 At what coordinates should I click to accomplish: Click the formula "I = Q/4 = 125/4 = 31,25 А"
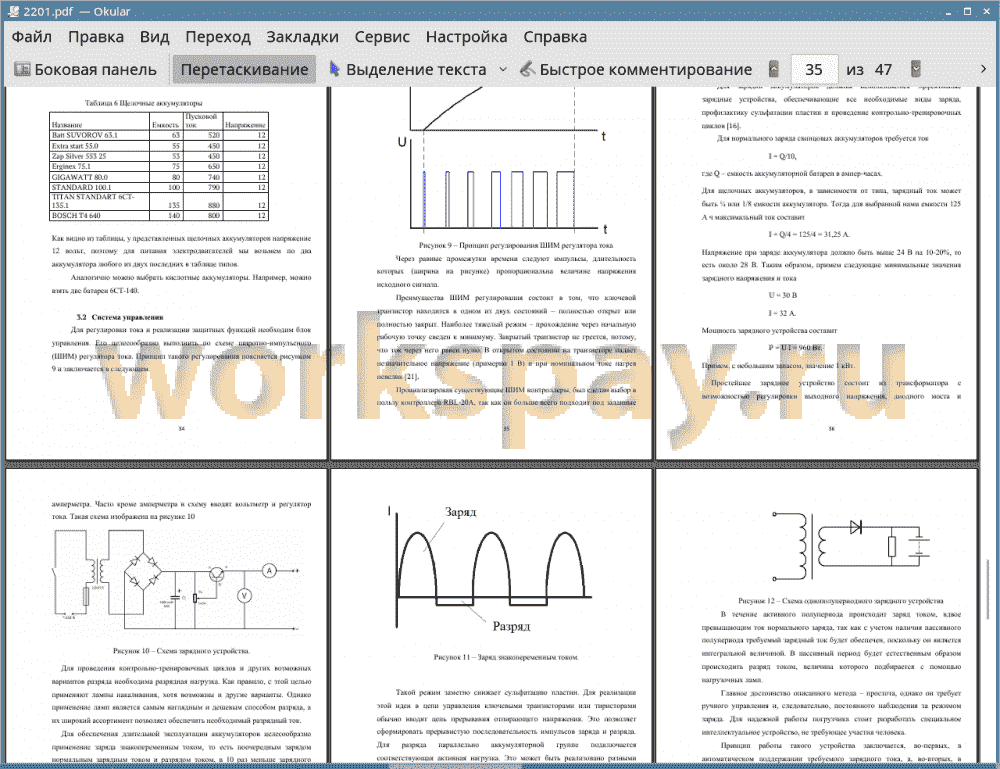[x=809, y=234]
